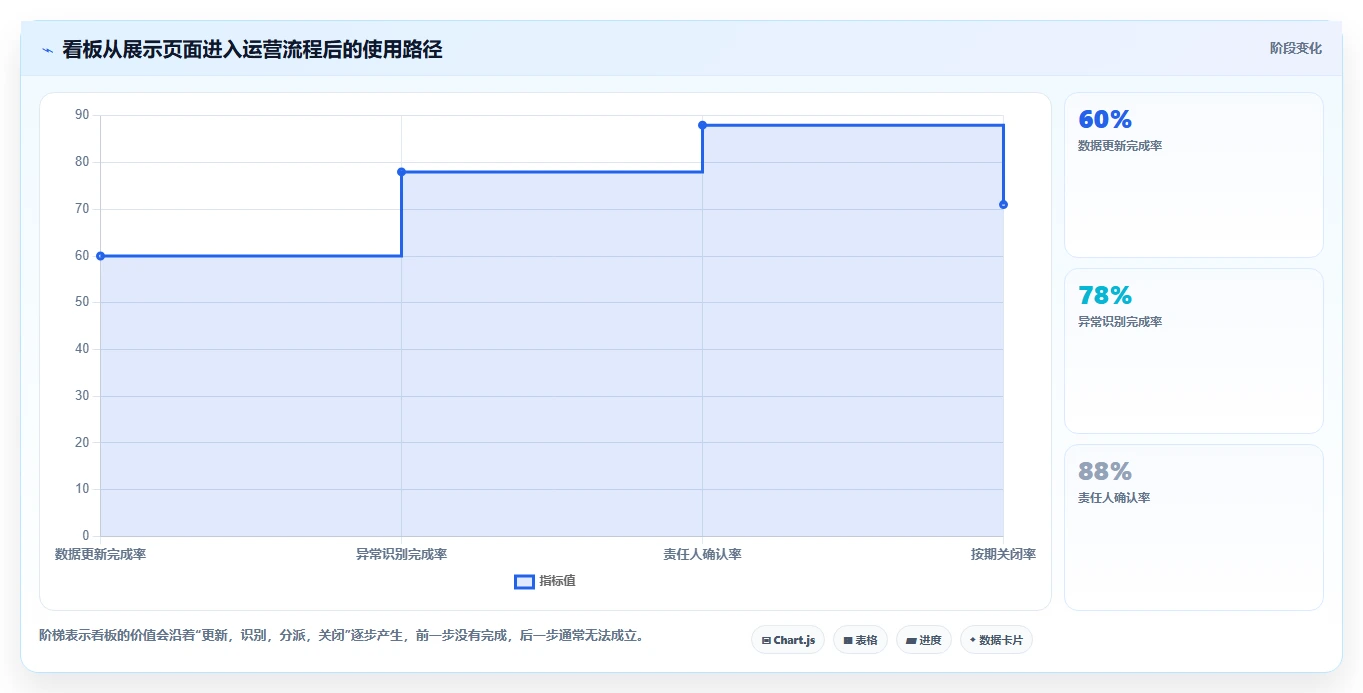1363x693 pixels.
Task: Open the 78% 异常识别完成率 card
Action: click(x=1194, y=351)
